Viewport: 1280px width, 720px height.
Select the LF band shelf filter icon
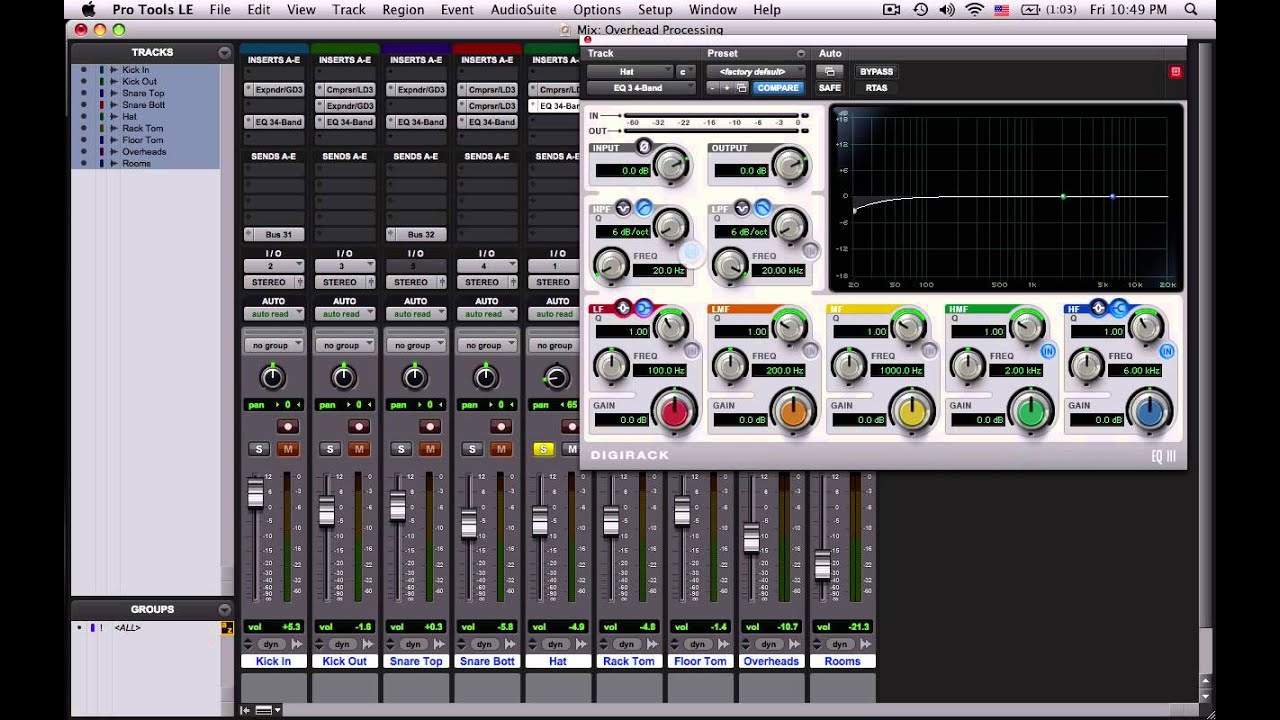[x=643, y=308]
